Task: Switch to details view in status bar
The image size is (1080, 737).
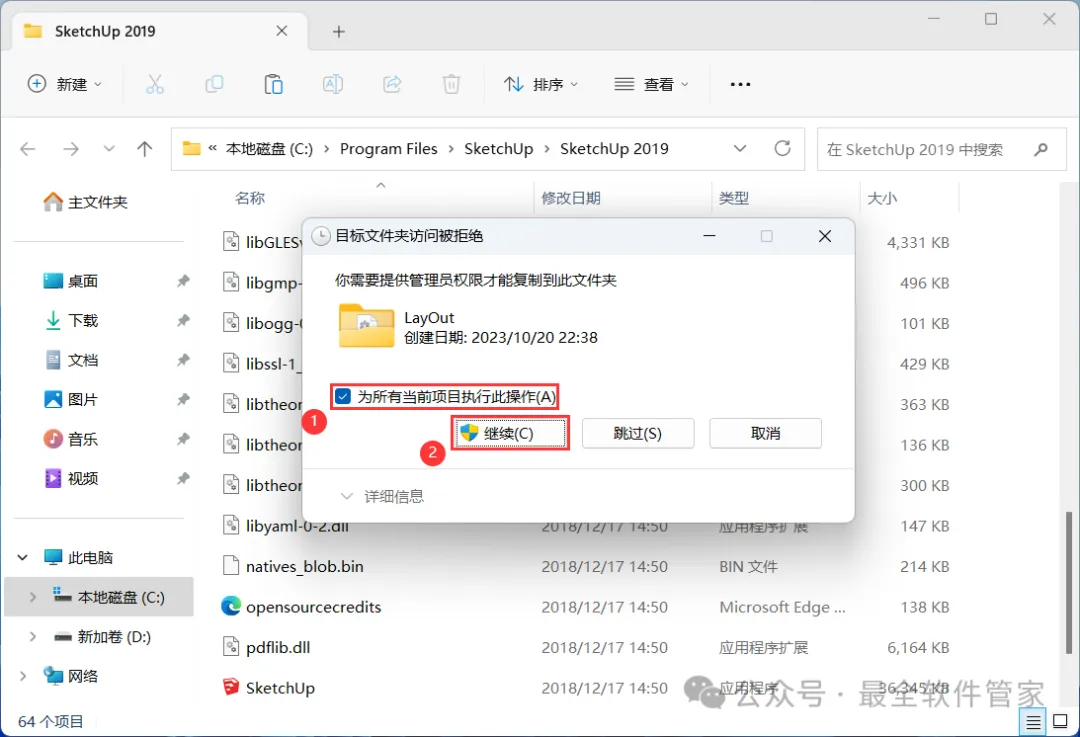Action: [x=1033, y=722]
